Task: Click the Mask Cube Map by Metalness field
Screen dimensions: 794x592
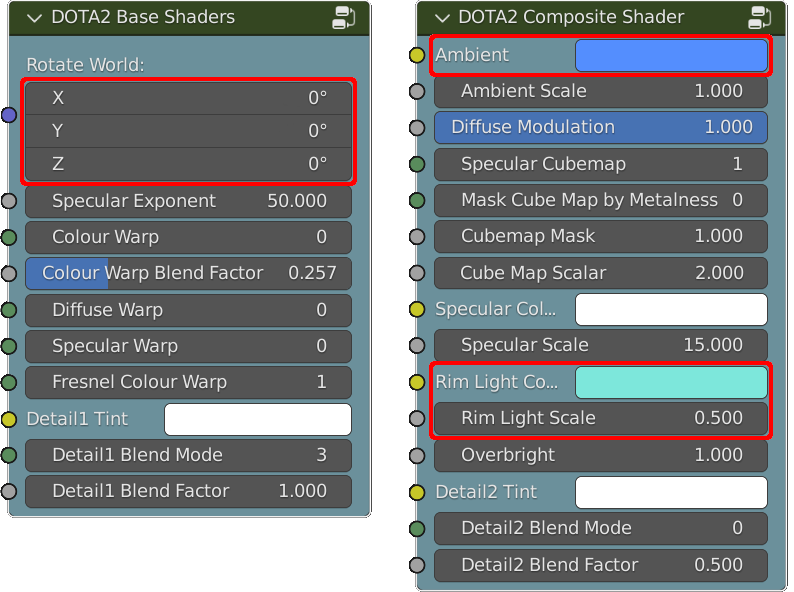Action: 601,200
